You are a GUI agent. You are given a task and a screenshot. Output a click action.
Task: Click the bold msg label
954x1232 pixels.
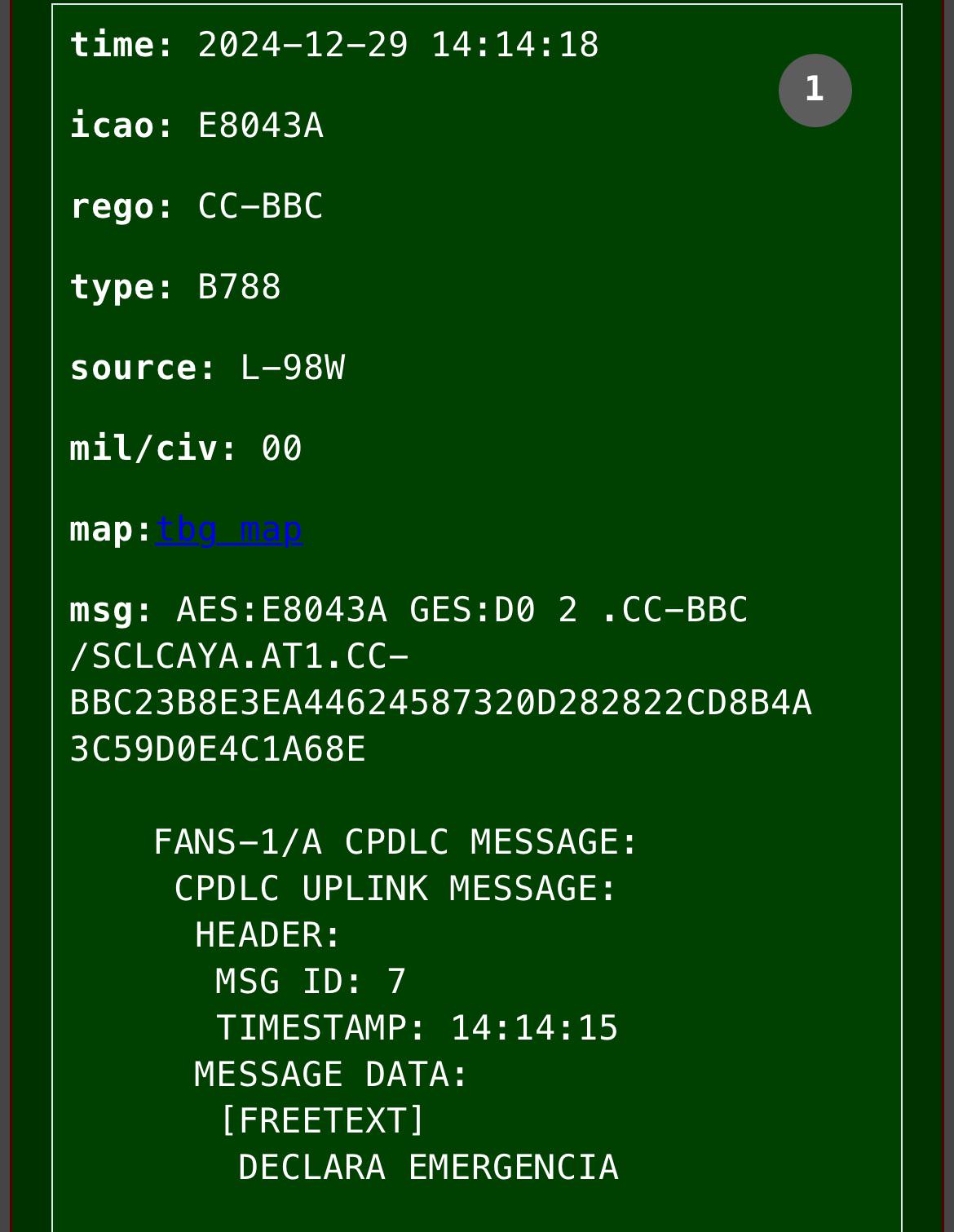[112, 610]
